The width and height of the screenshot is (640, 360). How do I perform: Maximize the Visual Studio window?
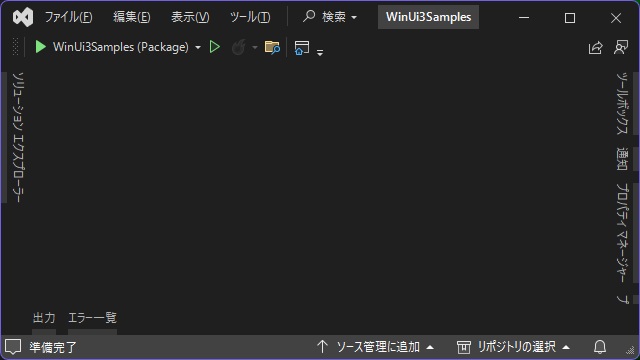570,18
